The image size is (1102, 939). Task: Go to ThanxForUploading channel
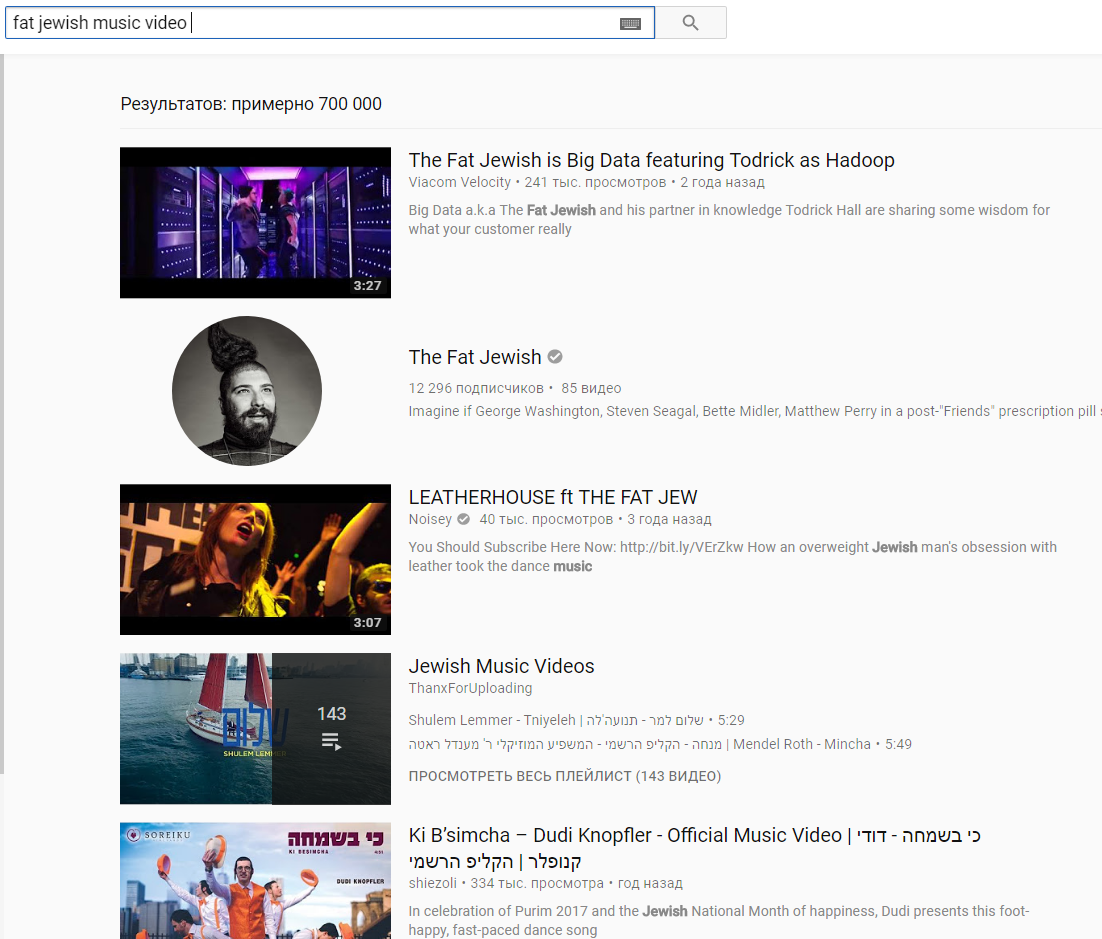coord(470,688)
